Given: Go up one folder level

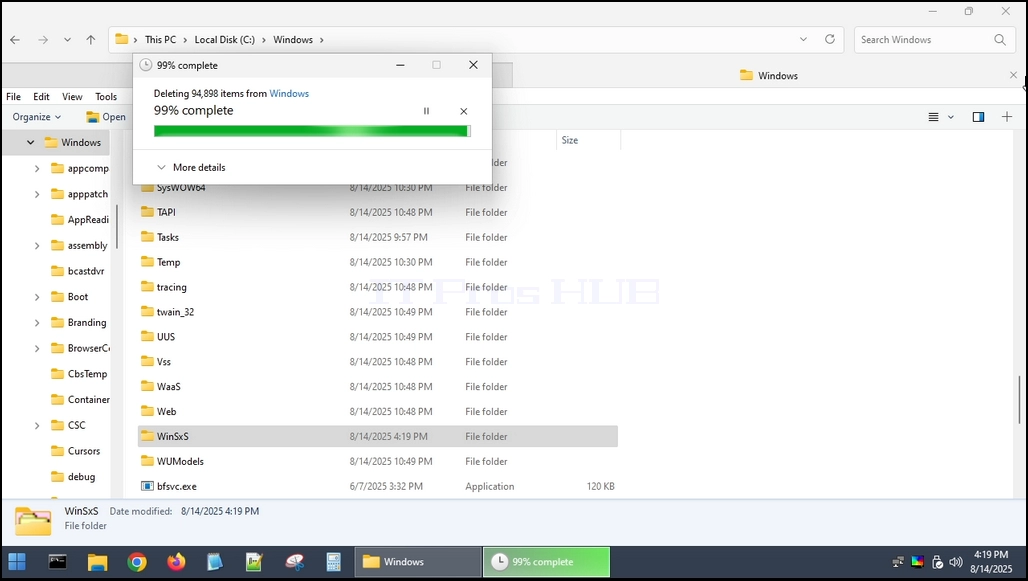Looking at the screenshot, I should tap(90, 40).
